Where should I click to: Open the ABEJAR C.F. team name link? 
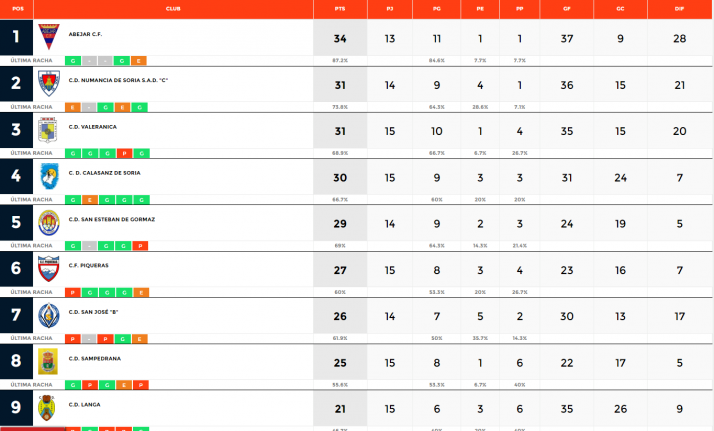85,33
